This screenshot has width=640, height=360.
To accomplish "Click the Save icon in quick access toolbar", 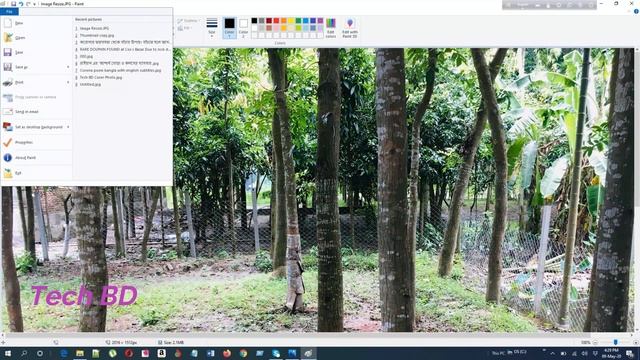I will coord(13,4).
